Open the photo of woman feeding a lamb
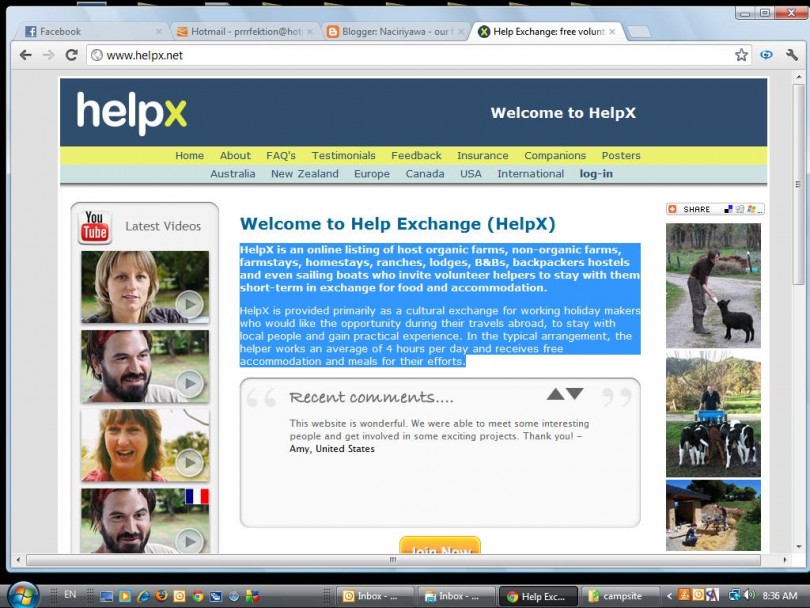Viewport: 810px width, 608px height. point(713,286)
